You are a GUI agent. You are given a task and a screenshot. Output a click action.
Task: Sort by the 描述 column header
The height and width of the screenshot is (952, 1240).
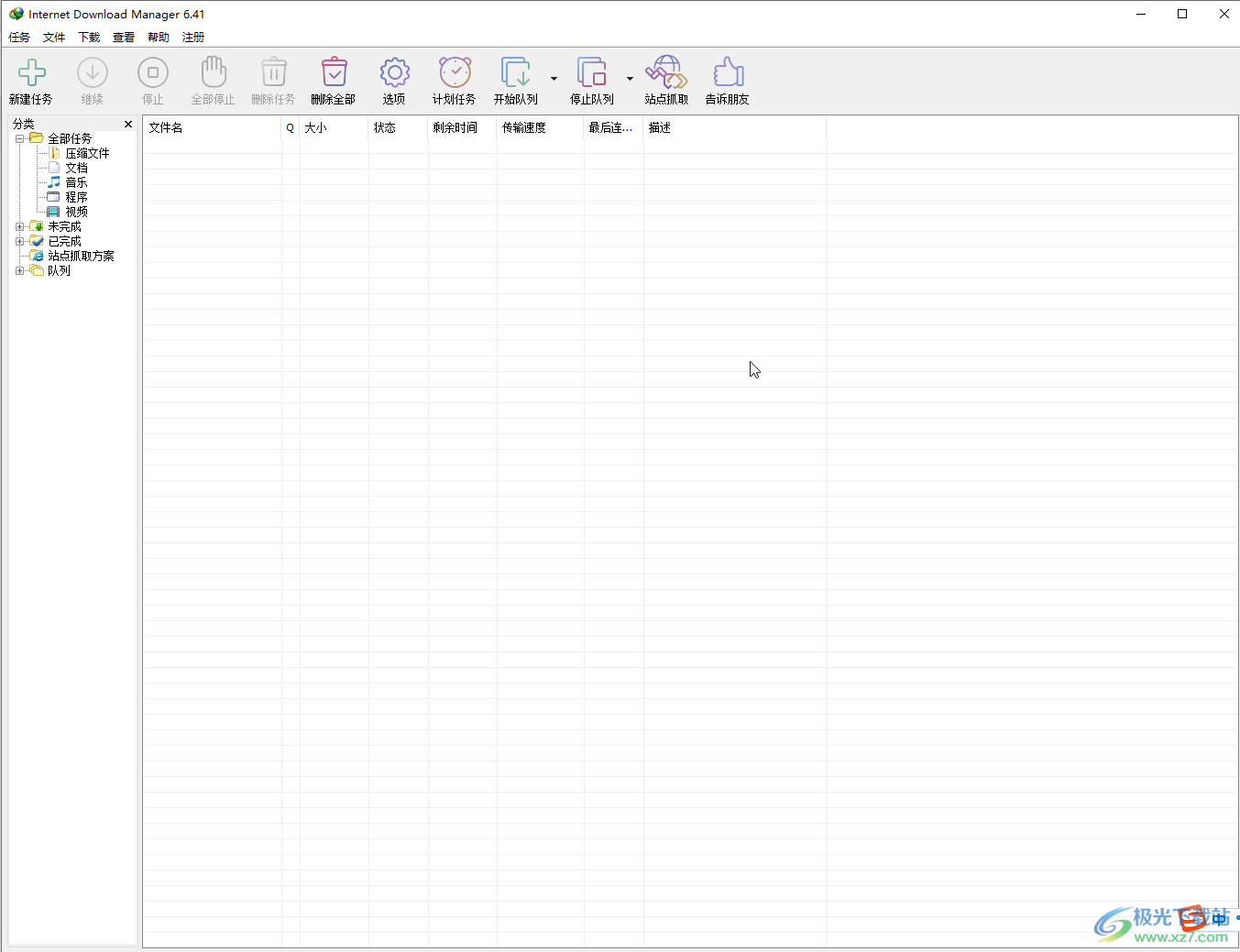(735, 127)
